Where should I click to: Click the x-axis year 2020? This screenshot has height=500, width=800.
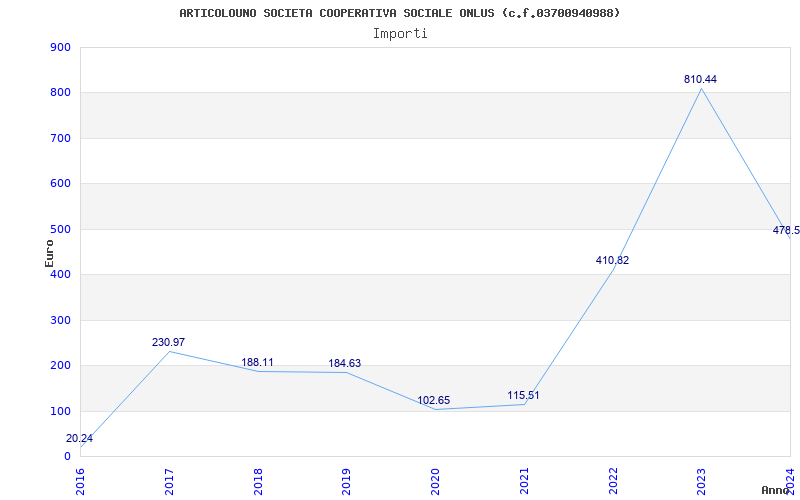coord(435,482)
